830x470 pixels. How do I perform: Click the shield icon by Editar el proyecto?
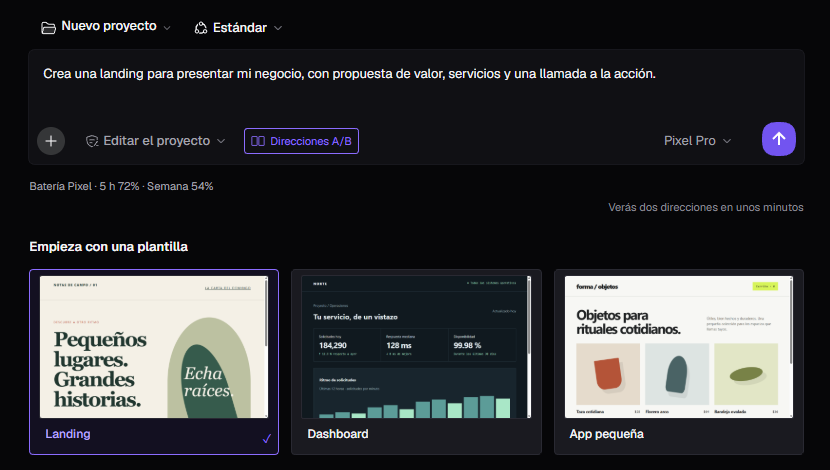click(92, 141)
